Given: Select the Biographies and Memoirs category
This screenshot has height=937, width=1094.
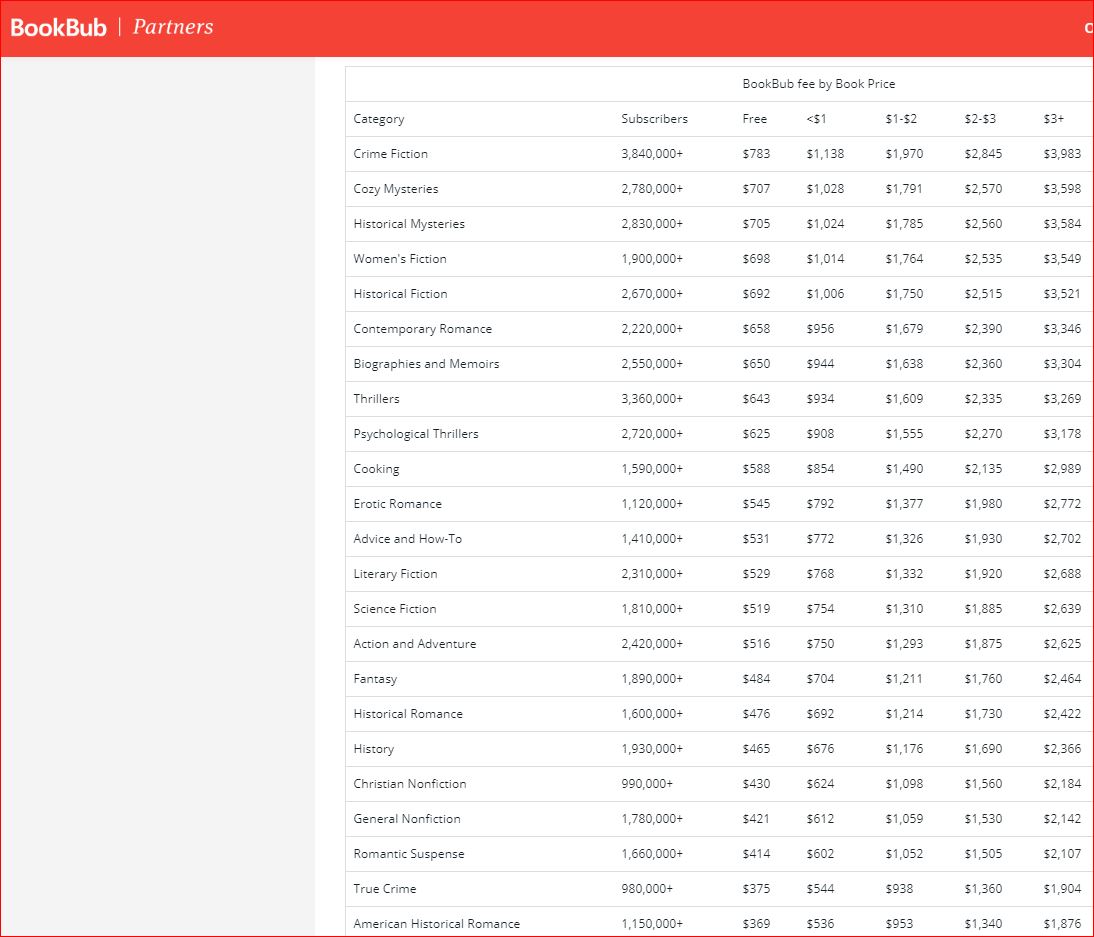Looking at the screenshot, I should point(426,364).
